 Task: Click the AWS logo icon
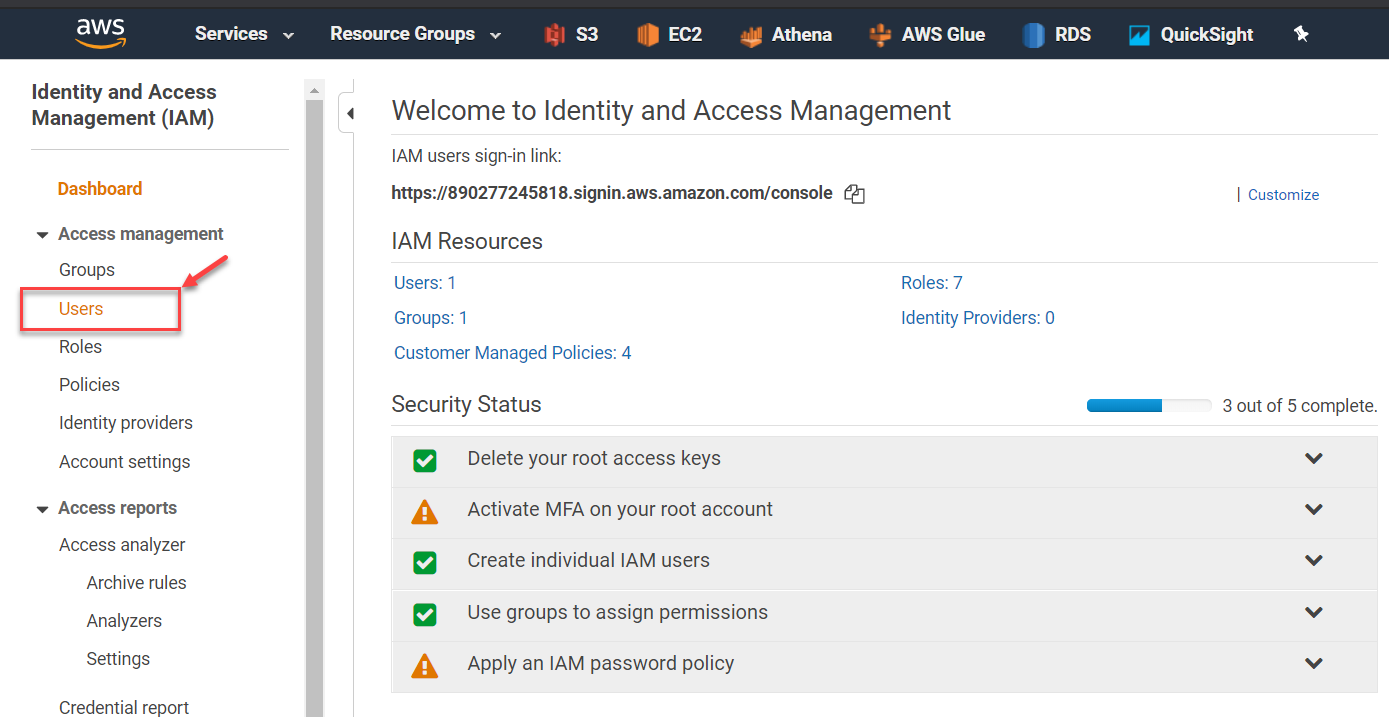100,33
